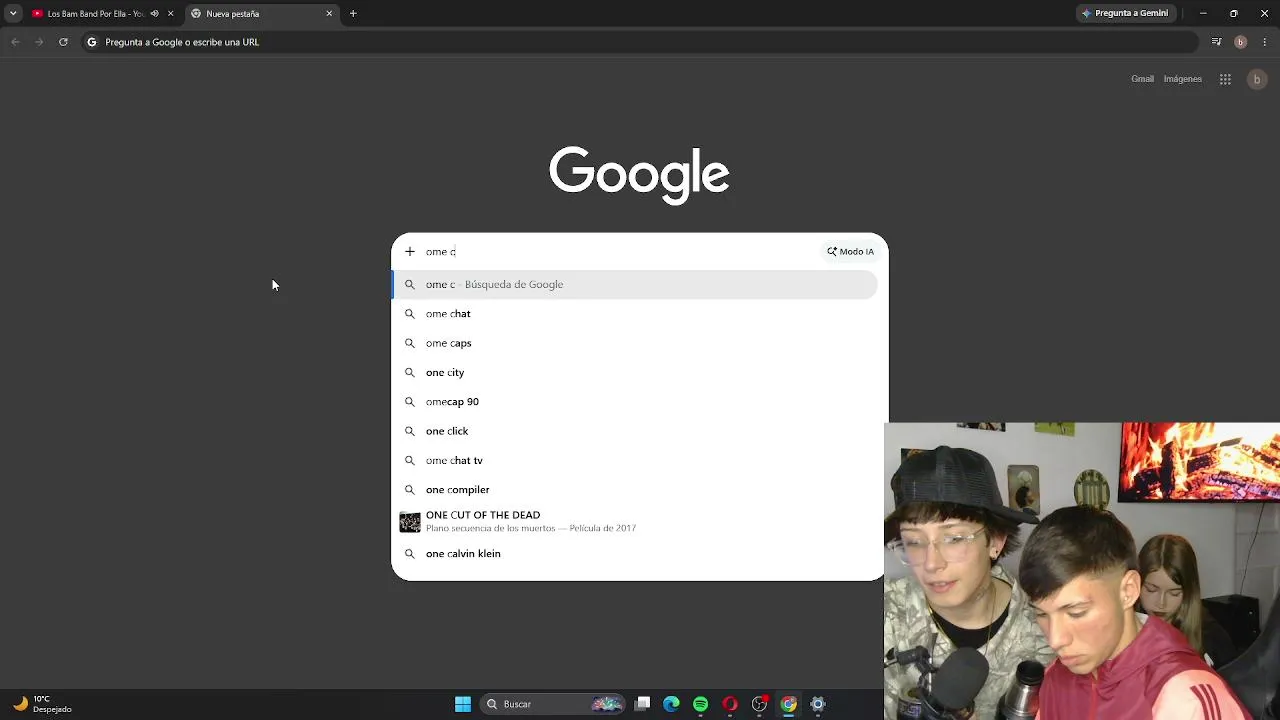The height and width of the screenshot is (720, 1280).
Task: Click the Google logo
Action: pos(639,175)
